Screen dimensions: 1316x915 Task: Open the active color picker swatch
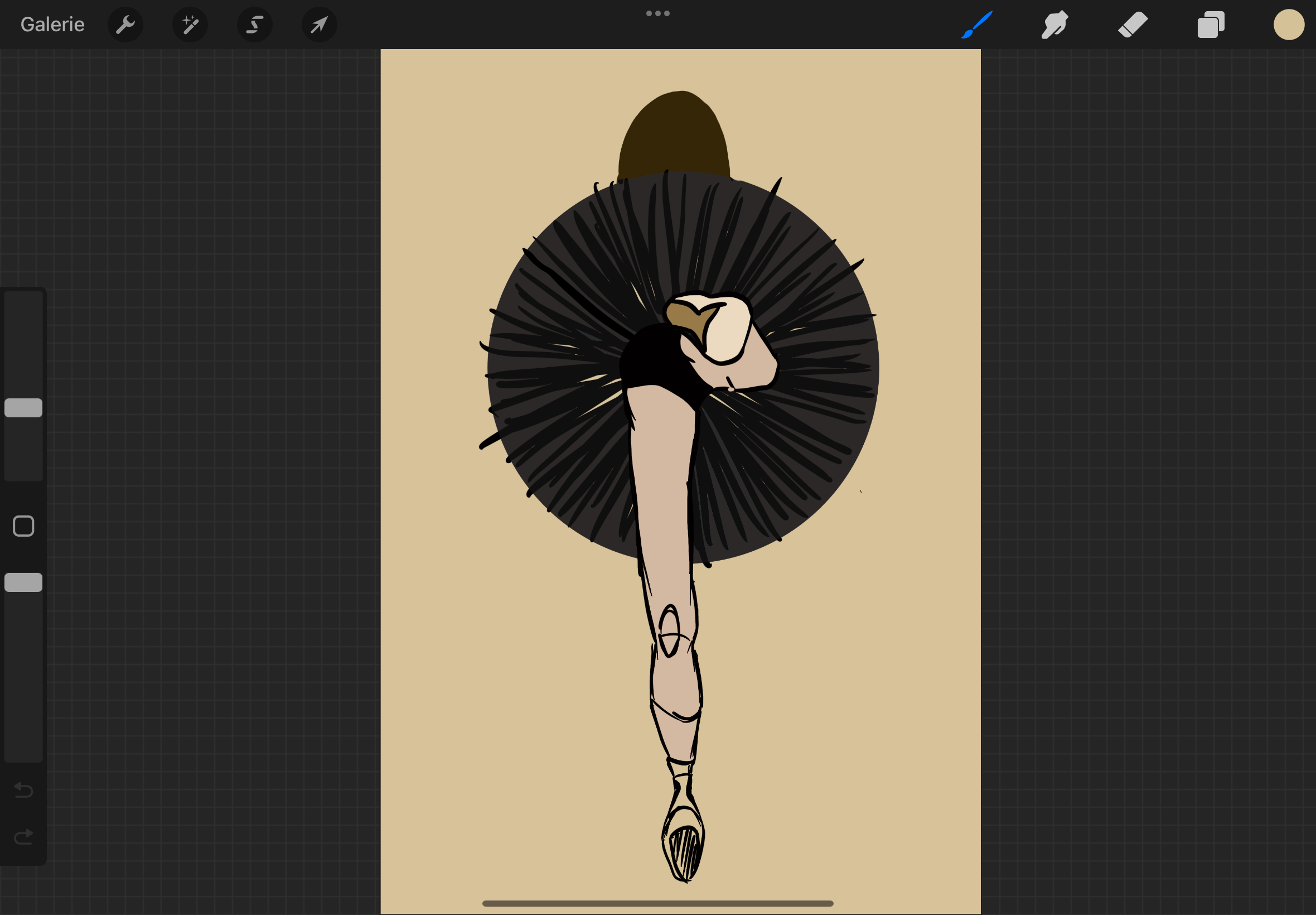(1289, 25)
